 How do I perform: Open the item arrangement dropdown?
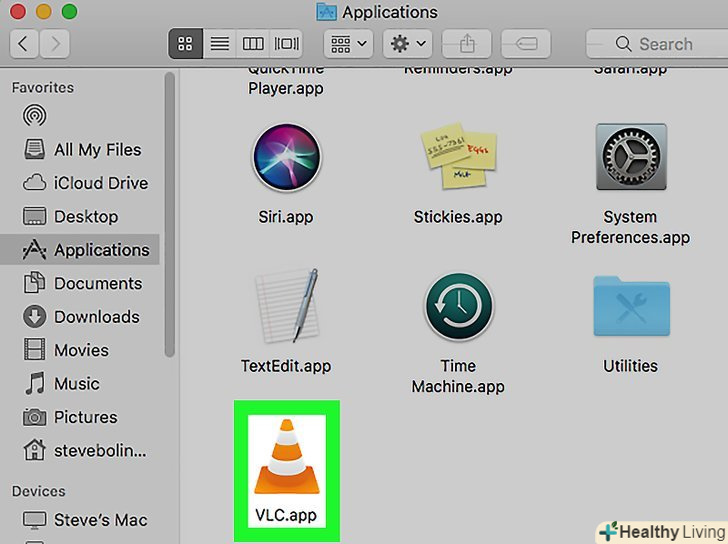tap(348, 44)
